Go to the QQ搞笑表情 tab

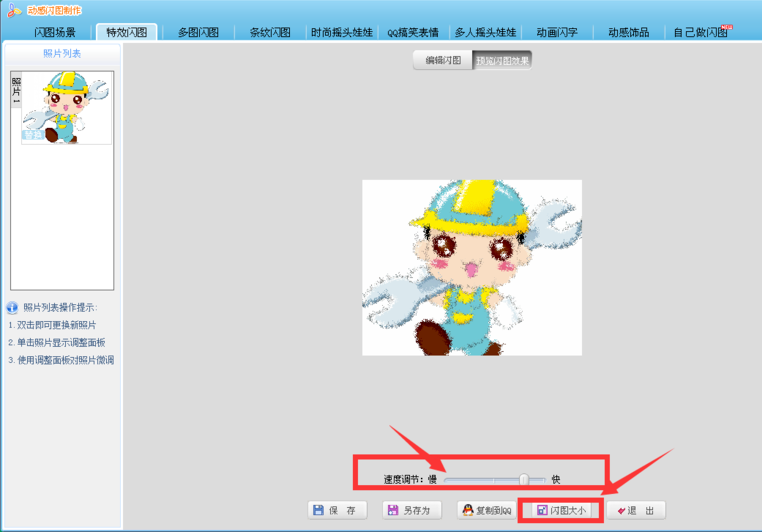(413, 33)
